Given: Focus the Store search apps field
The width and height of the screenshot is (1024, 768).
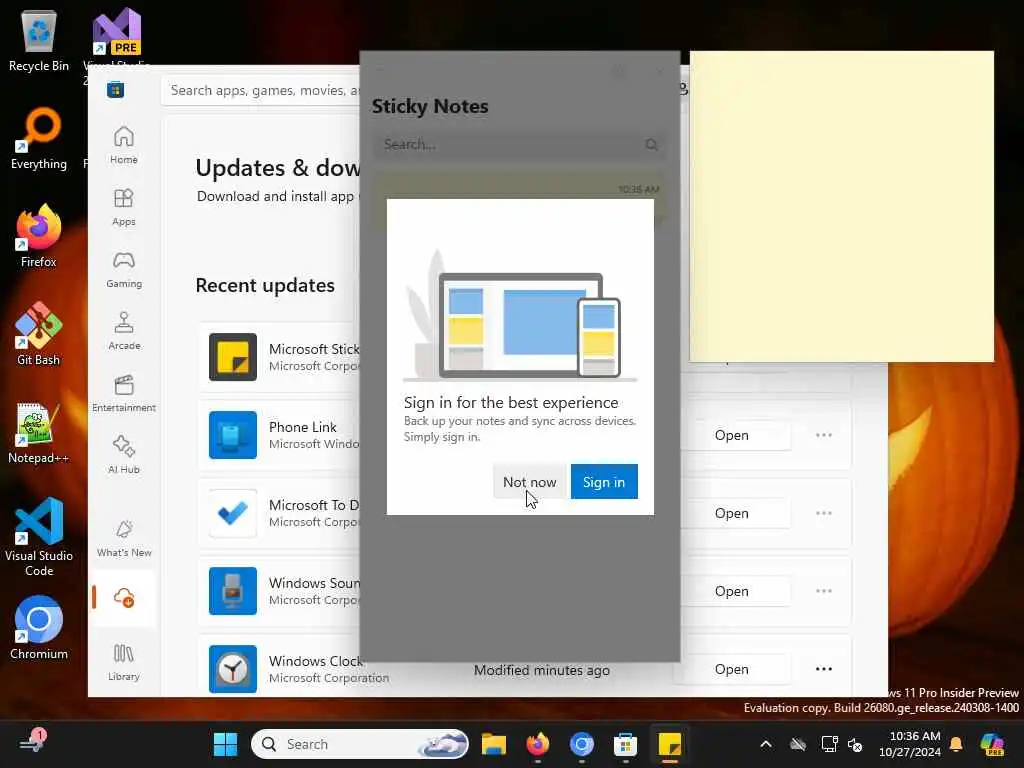Looking at the screenshot, I should 261,90.
